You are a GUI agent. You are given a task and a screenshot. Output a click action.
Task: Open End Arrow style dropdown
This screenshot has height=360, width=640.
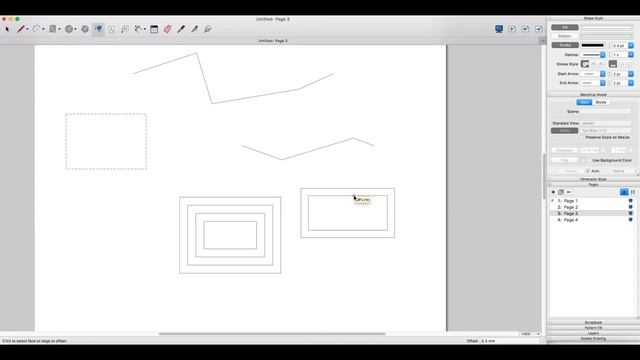[x=602, y=83]
